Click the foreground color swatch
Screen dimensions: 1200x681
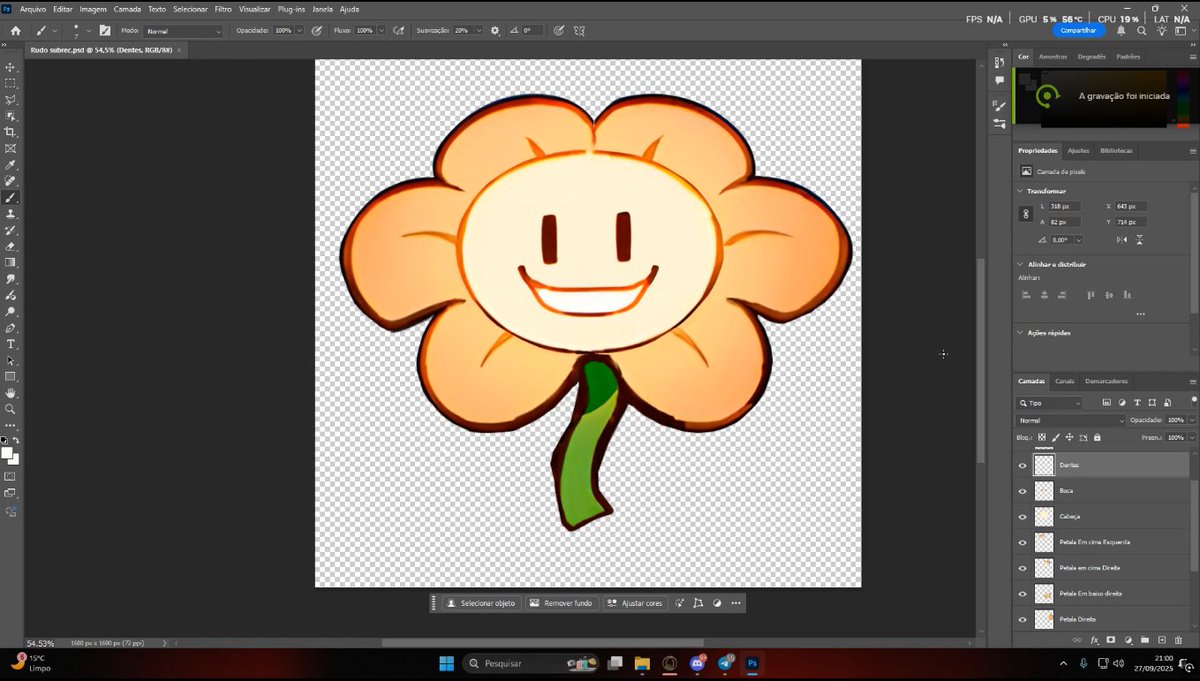[7, 453]
